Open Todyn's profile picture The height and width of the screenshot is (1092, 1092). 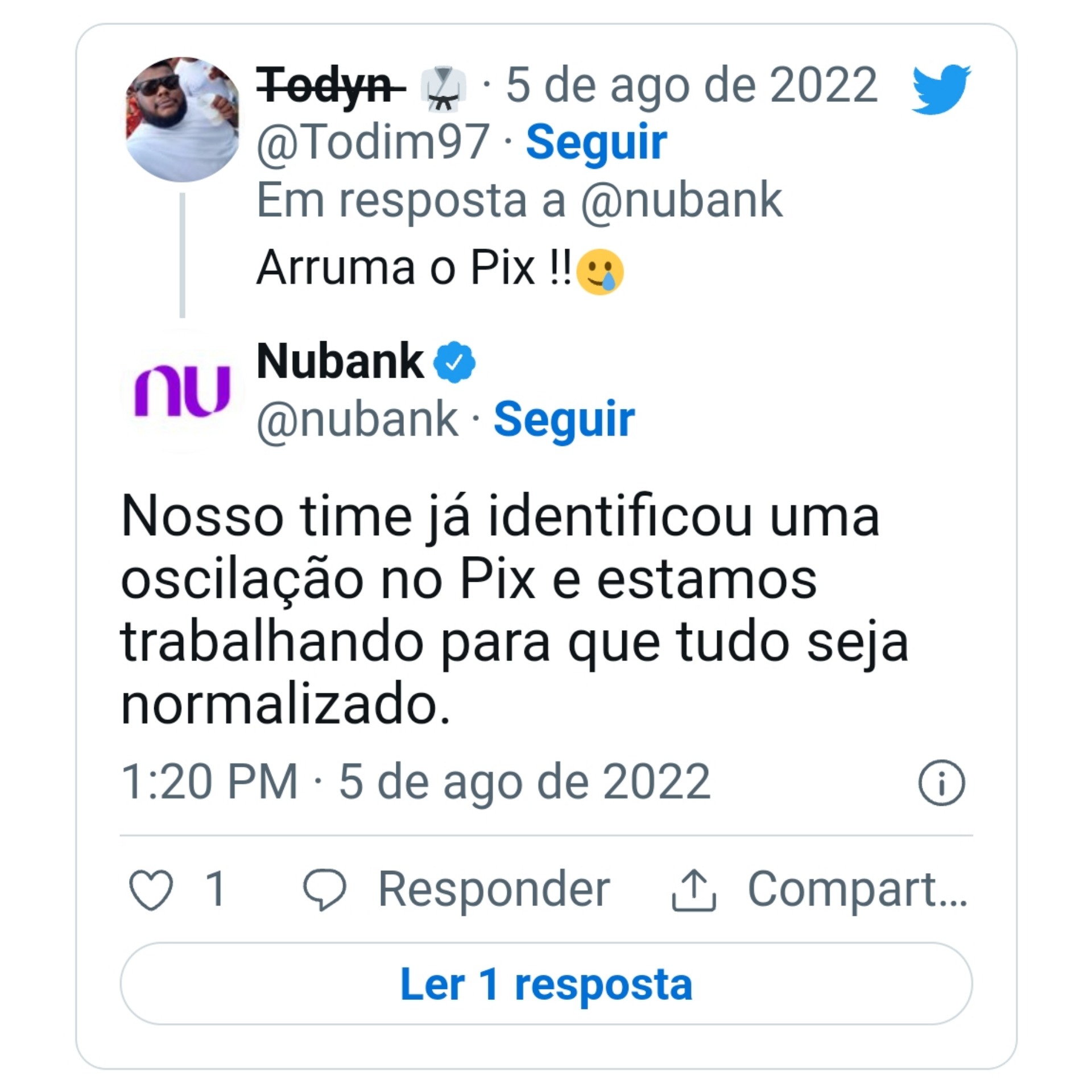182,119
